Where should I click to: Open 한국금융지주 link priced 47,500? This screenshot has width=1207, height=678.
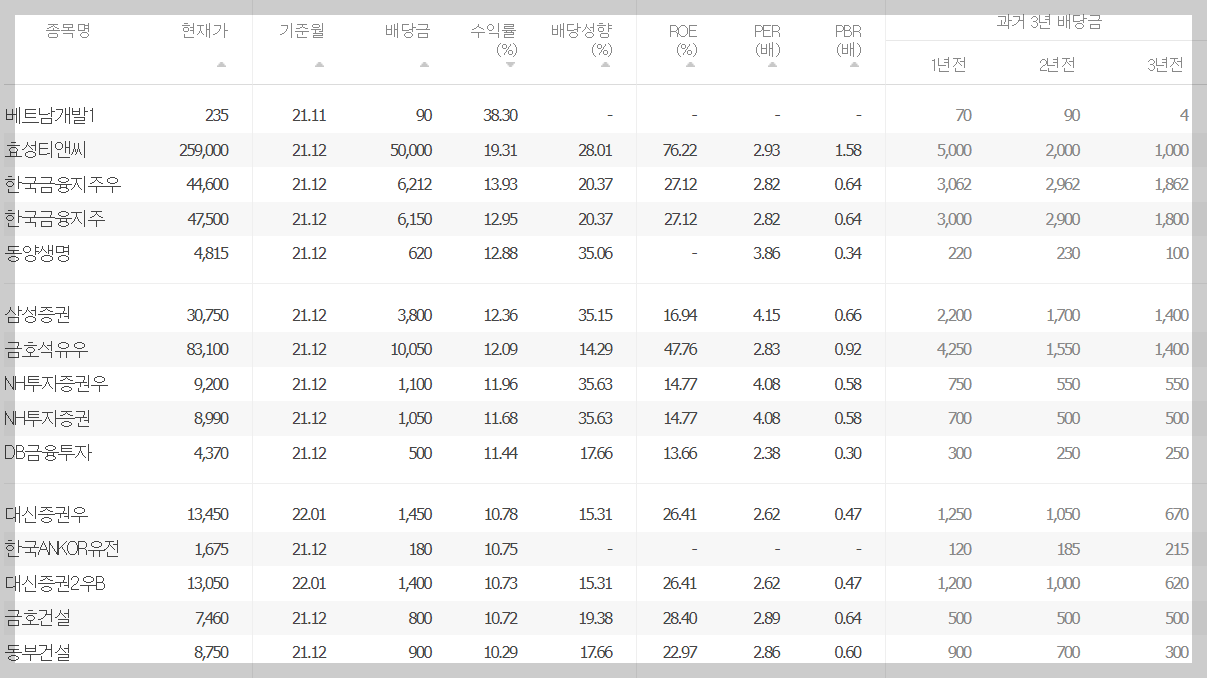click(x=55, y=219)
